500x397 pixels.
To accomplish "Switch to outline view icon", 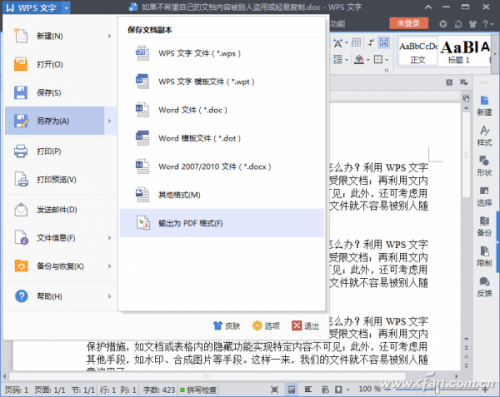I will click(308, 389).
